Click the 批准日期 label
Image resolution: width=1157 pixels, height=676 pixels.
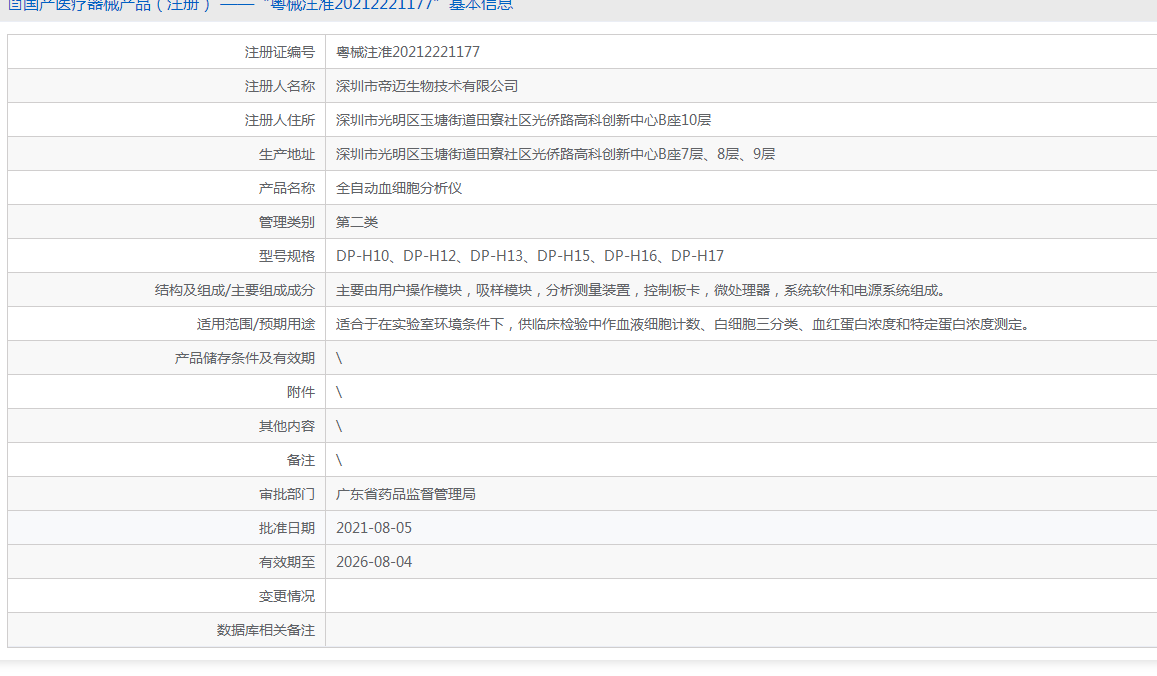(x=286, y=527)
